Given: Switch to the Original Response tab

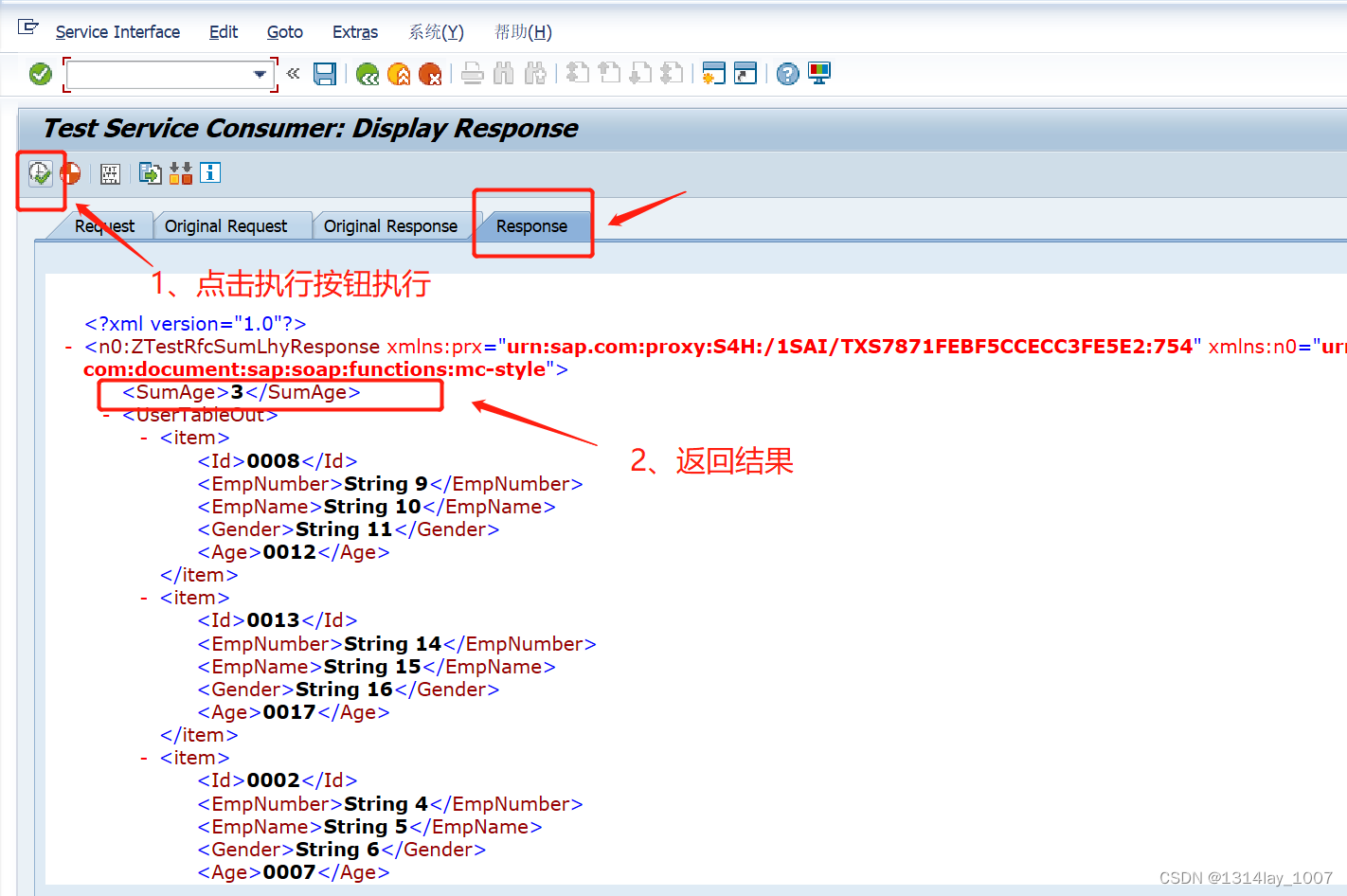Looking at the screenshot, I should (x=390, y=226).
